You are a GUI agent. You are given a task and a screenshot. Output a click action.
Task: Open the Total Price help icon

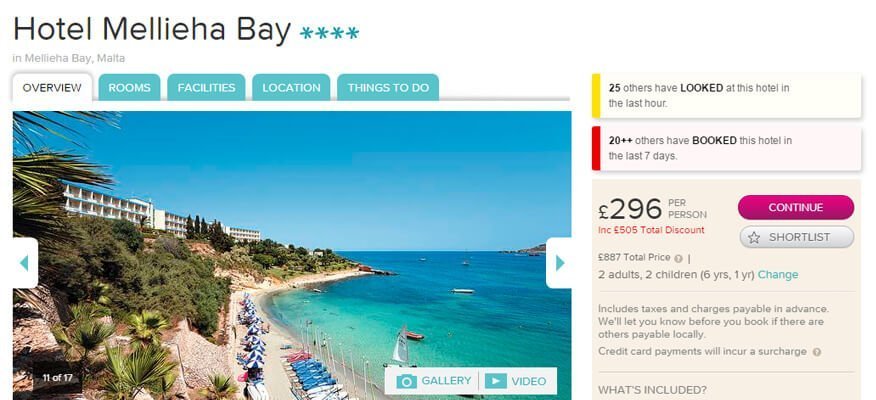678,258
